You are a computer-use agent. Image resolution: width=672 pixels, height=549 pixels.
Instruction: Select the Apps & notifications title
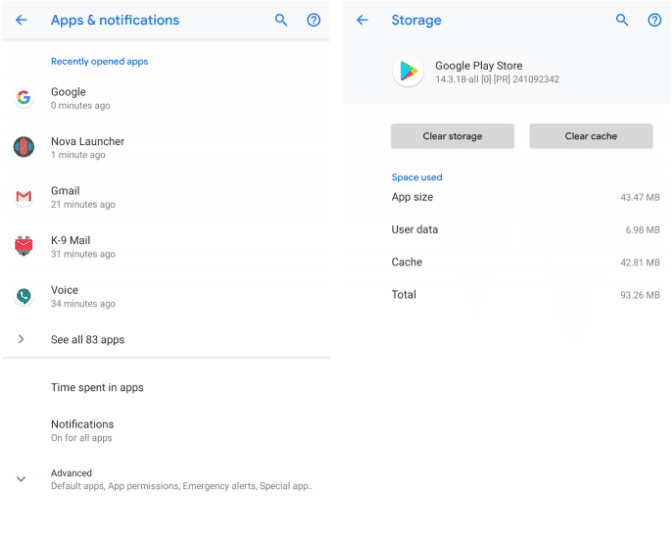(x=115, y=20)
